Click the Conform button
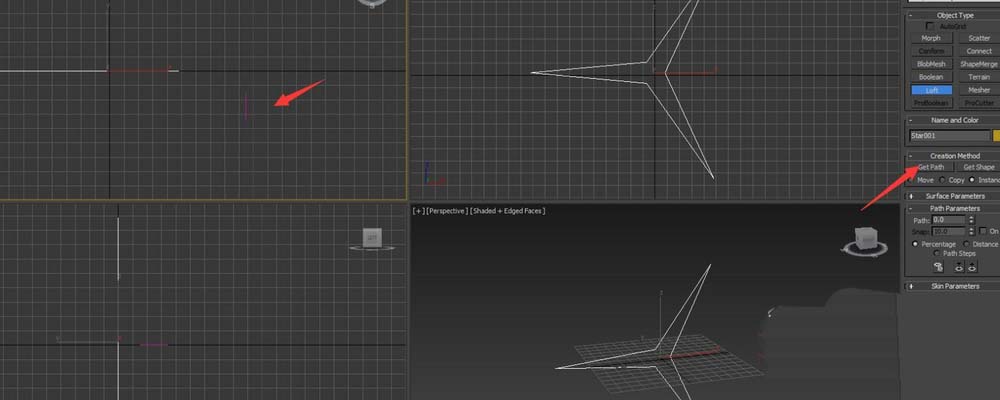Viewport: 1000px width, 400px height. point(930,51)
